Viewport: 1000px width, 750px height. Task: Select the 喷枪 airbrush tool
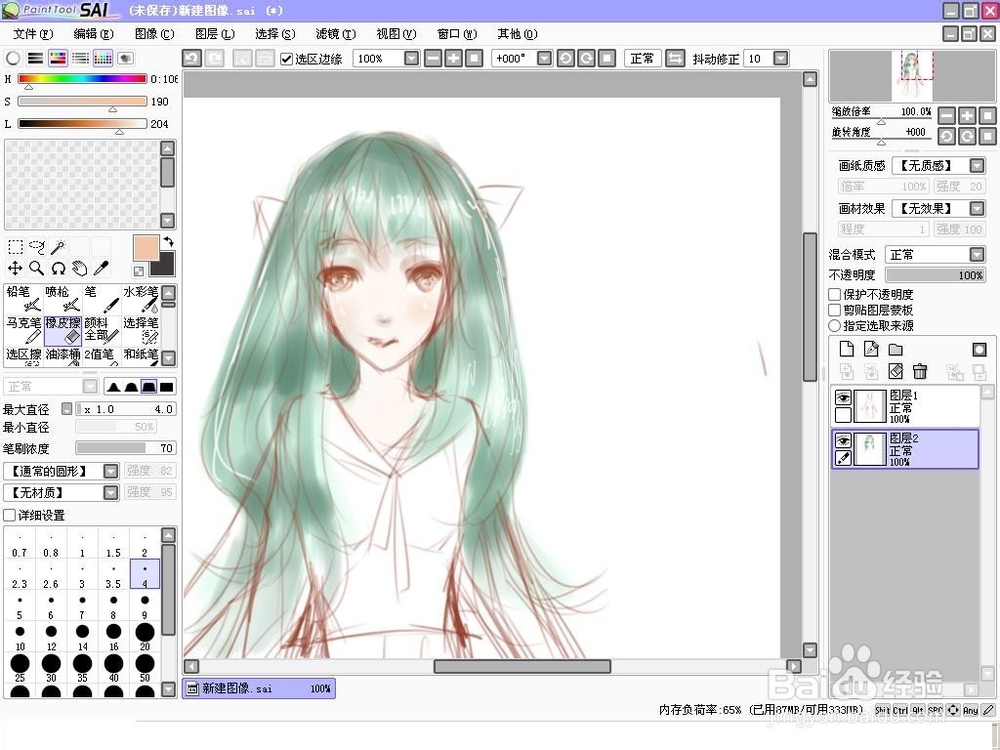[x=62, y=299]
